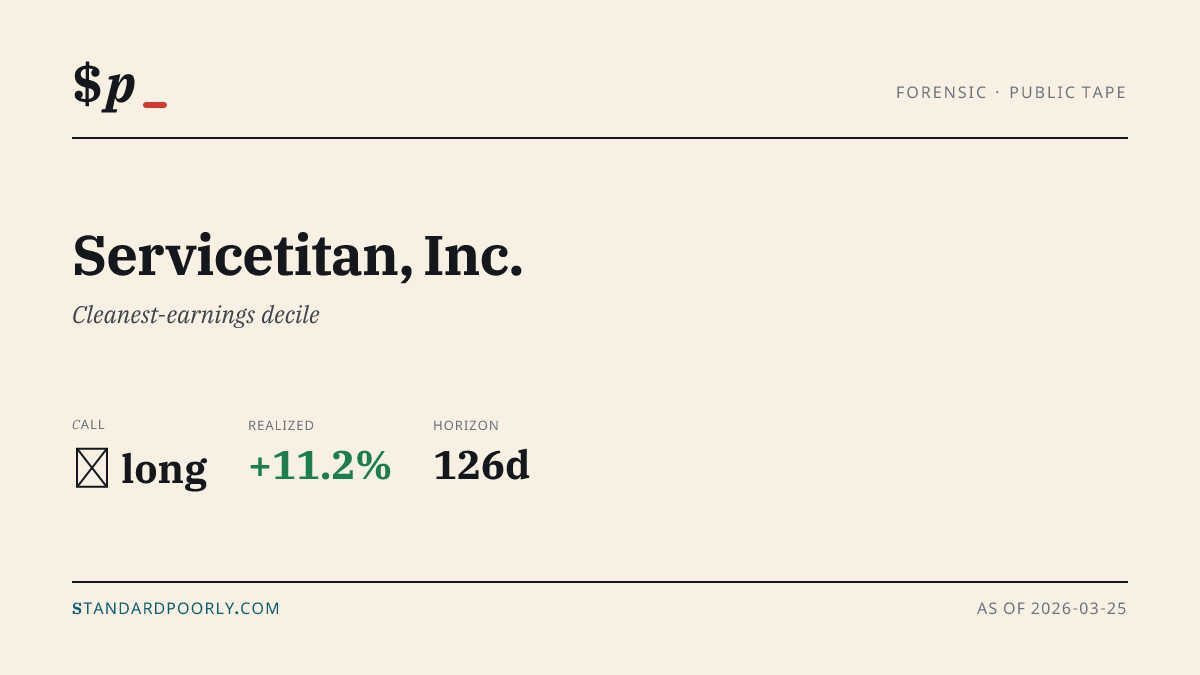Viewport: 1200px width, 675px height.
Task: Select the PUBLIC TAPE header label
Action: coord(1068,93)
